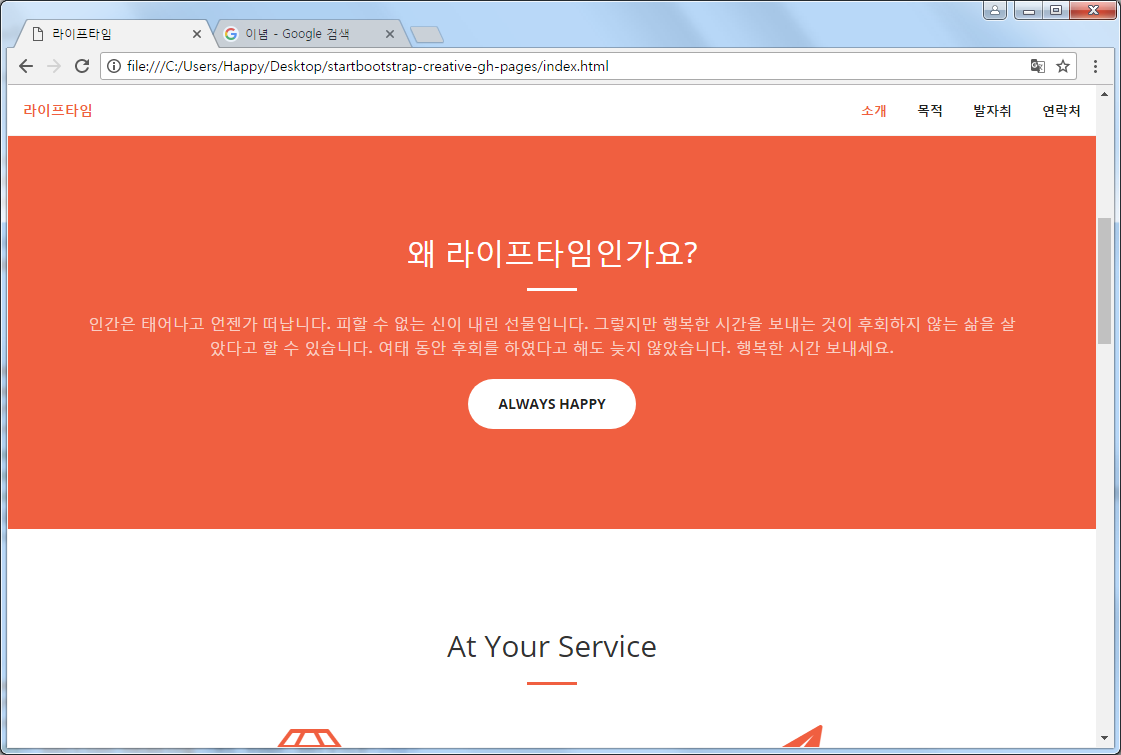1121x755 pixels.
Task: Click the Chrome profile user icon
Action: [x=994, y=10]
